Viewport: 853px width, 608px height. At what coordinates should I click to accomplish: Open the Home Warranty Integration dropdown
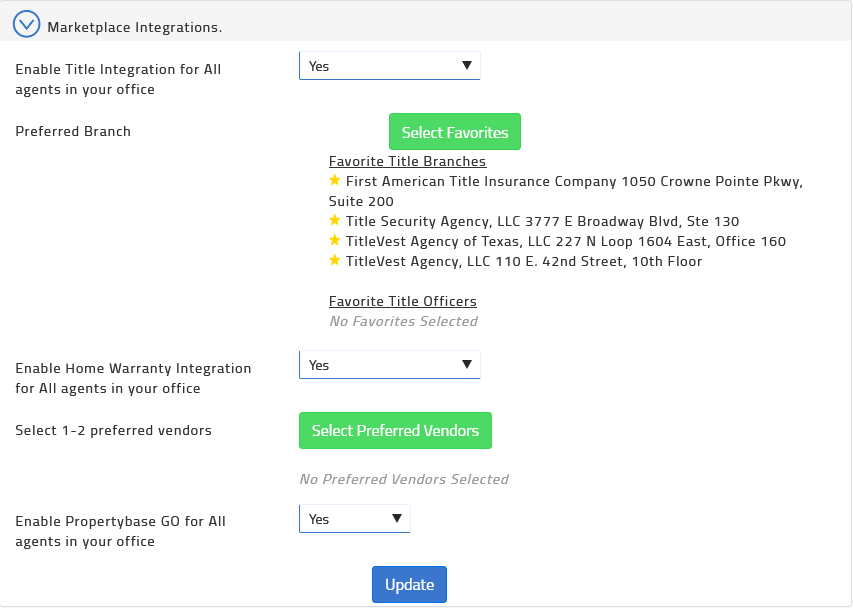pos(389,364)
